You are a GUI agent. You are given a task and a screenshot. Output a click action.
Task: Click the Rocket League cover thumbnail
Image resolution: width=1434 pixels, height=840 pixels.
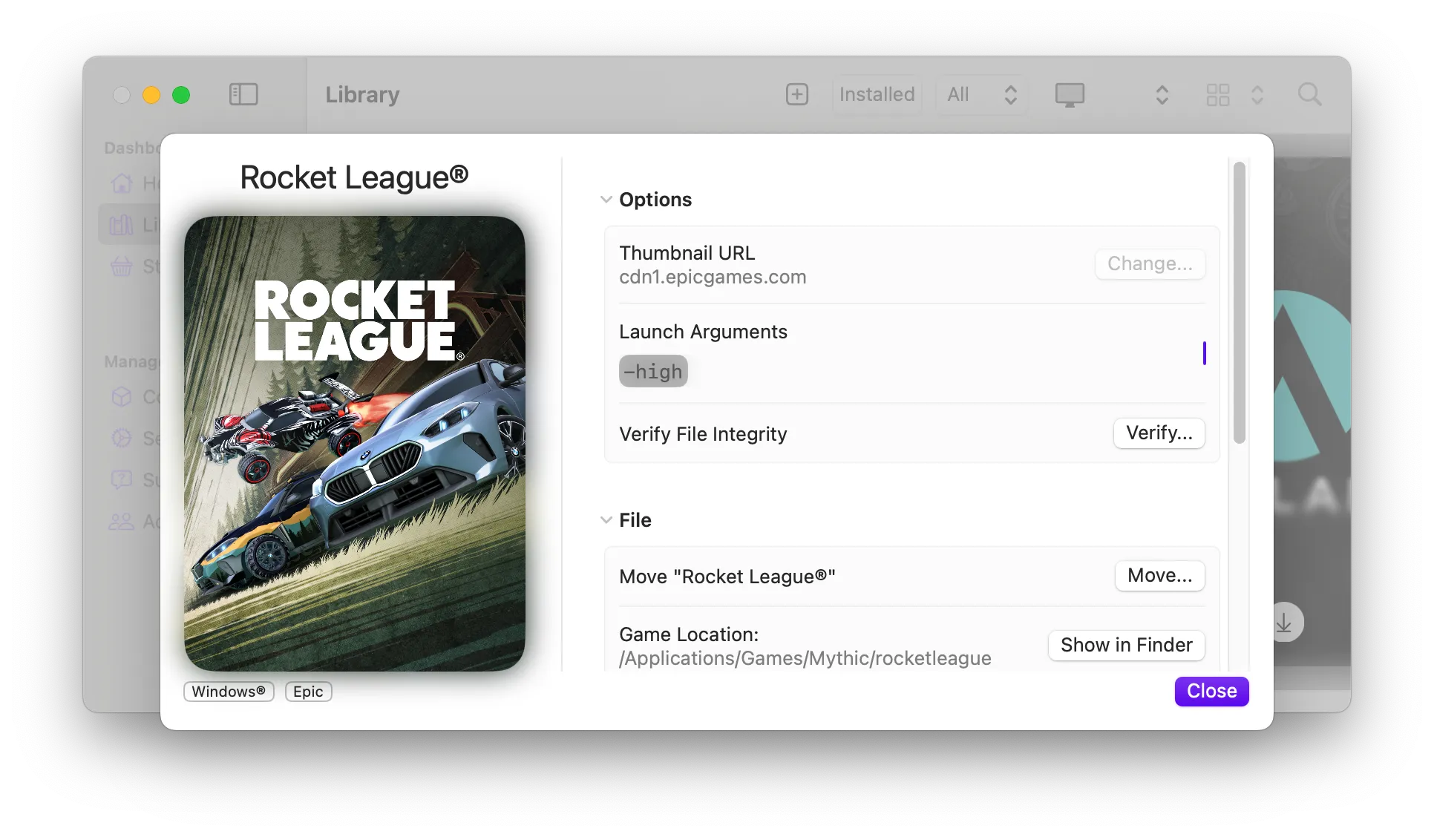click(x=355, y=443)
